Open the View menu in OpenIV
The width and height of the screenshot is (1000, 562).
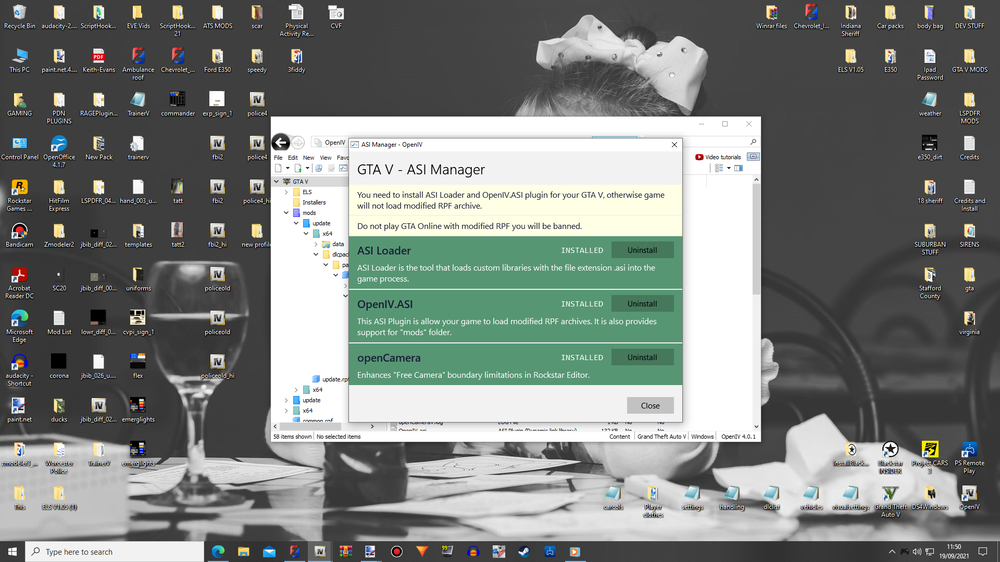coord(325,158)
